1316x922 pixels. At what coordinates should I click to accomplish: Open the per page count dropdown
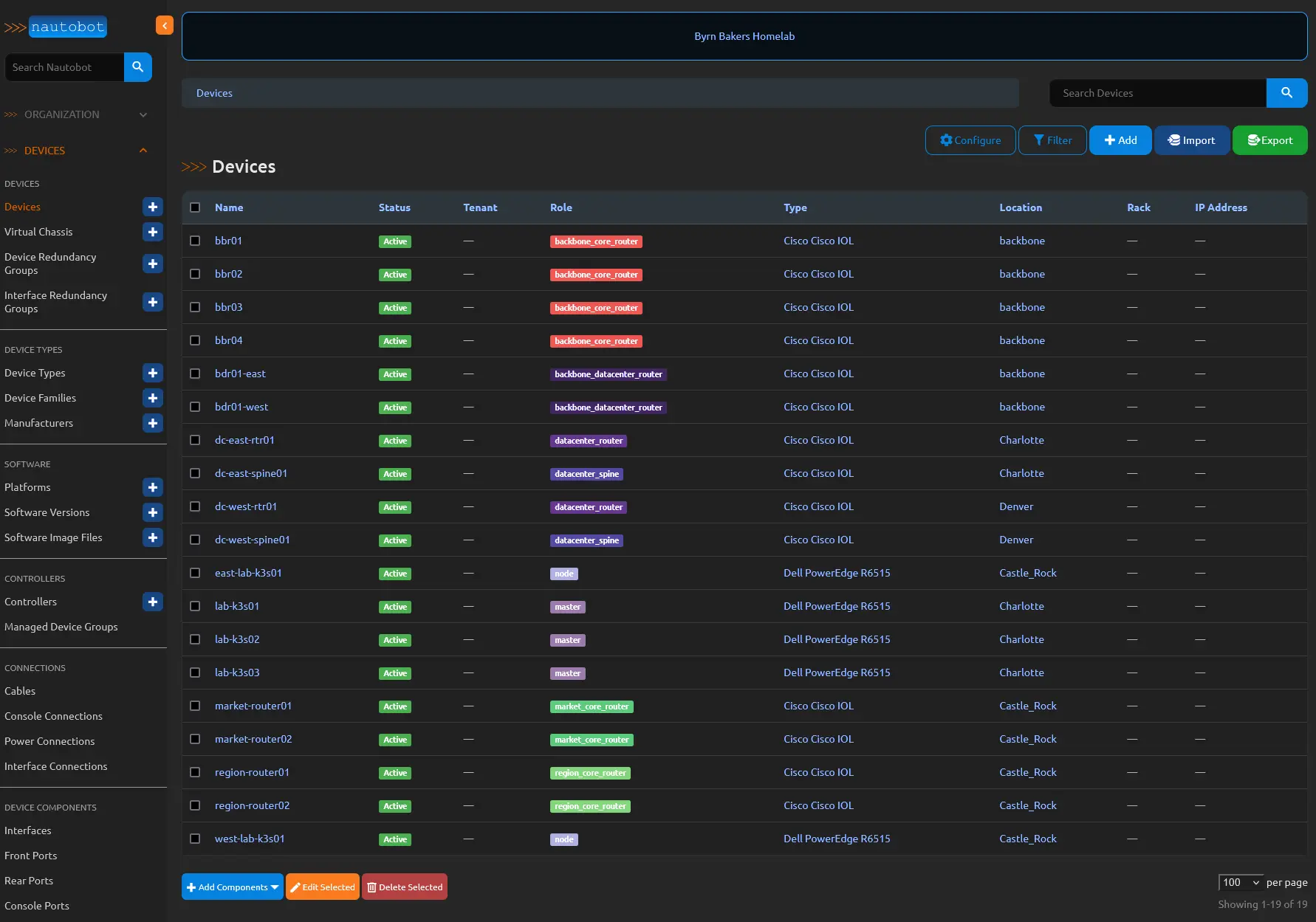1241,882
